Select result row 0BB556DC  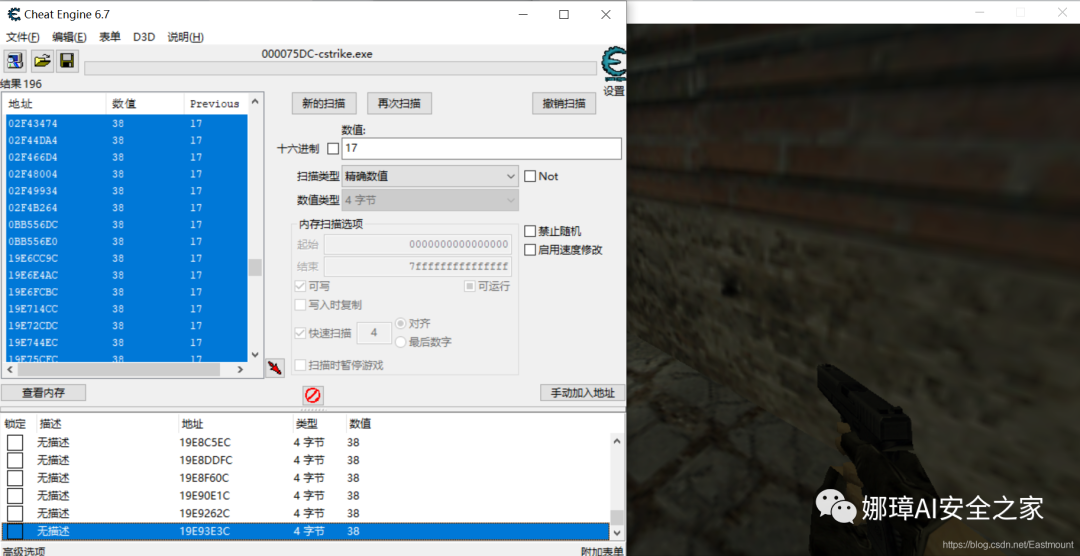[125, 225]
